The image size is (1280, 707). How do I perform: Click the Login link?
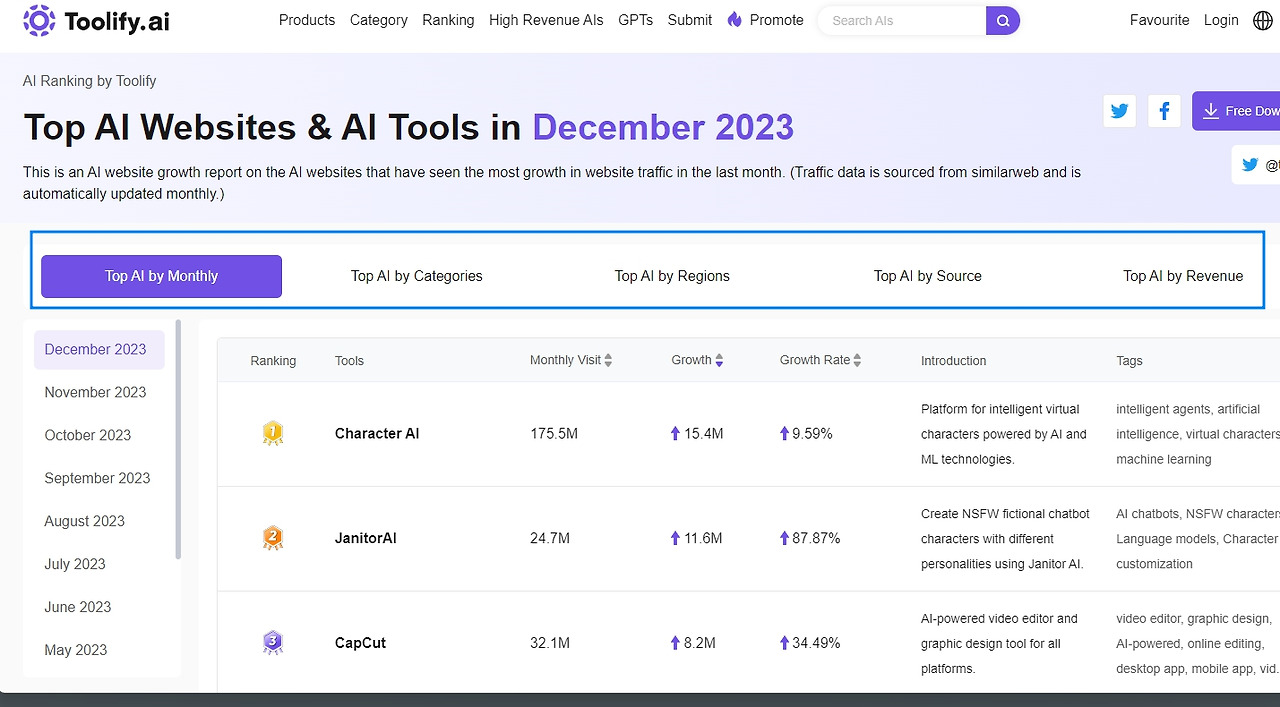[1221, 20]
